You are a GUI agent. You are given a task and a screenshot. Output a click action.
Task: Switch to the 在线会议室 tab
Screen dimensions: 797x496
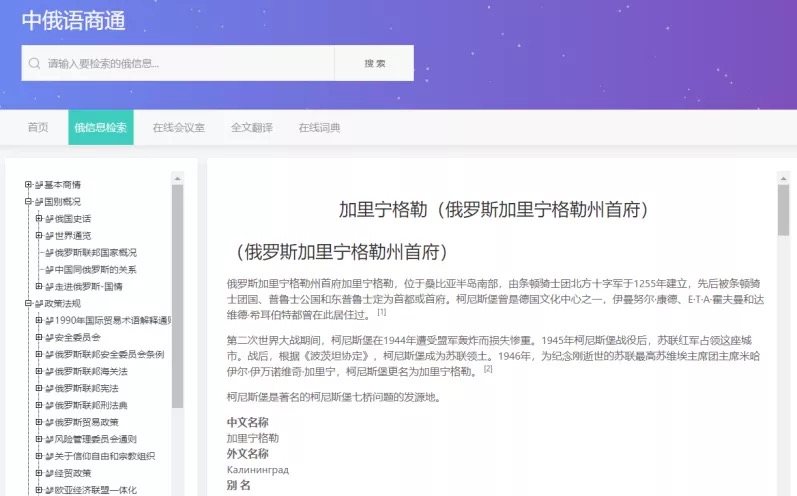pos(178,128)
